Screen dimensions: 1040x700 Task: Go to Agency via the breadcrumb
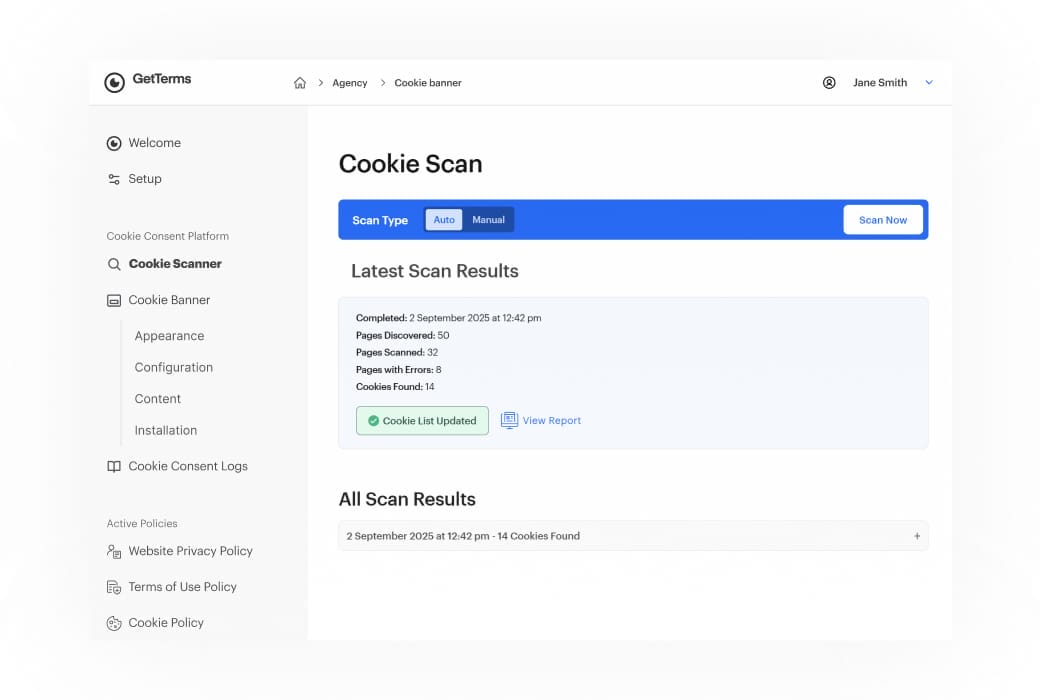tap(349, 83)
